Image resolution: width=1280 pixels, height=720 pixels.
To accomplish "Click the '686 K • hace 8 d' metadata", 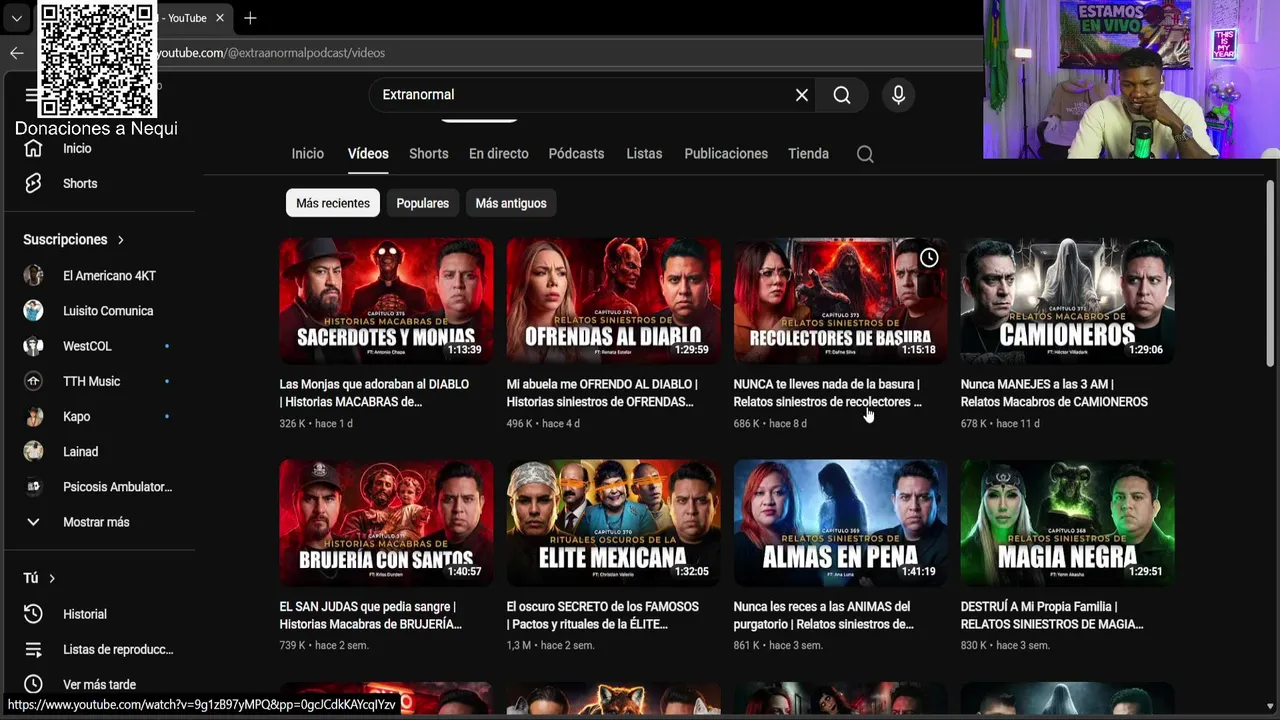I will pyautogui.click(x=770, y=424).
